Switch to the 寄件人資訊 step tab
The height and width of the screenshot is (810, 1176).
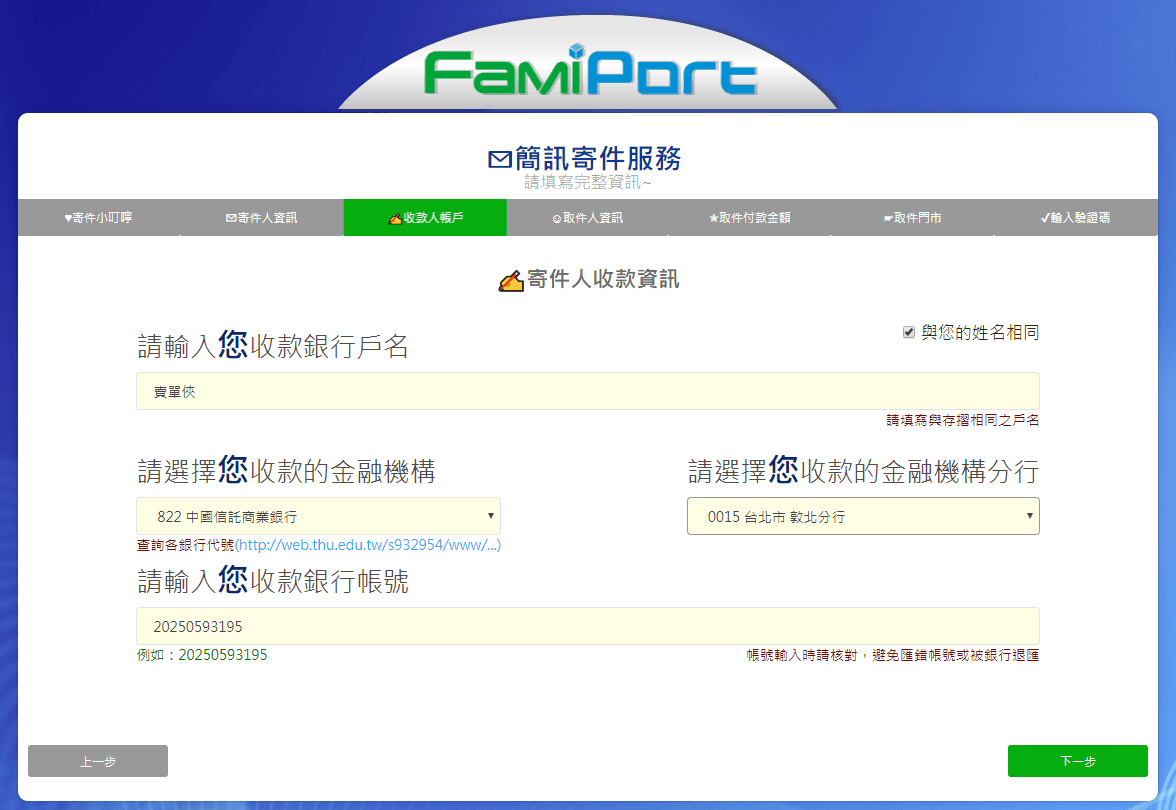click(x=262, y=218)
